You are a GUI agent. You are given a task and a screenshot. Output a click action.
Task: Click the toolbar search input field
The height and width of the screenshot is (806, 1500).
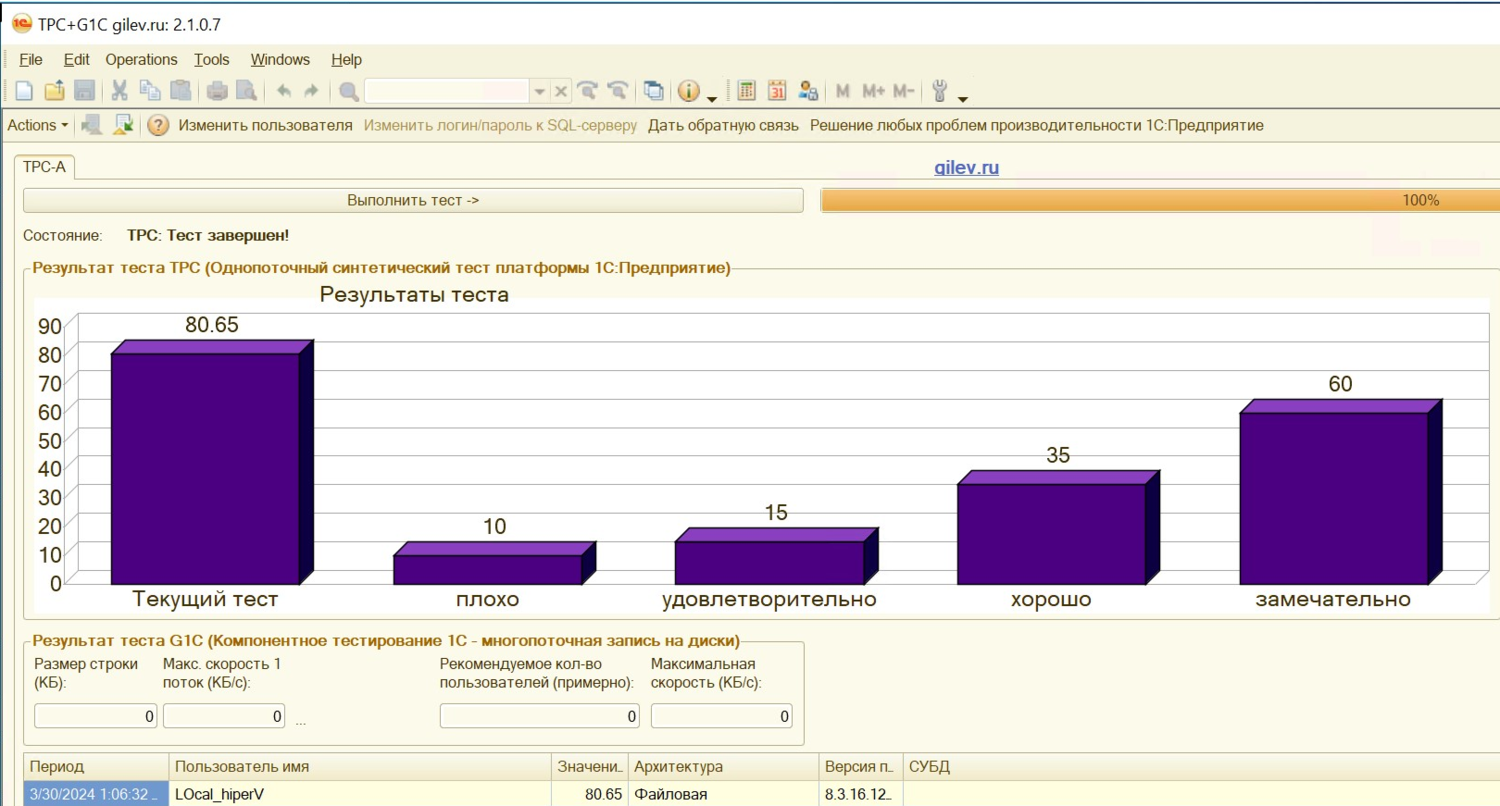coord(447,91)
